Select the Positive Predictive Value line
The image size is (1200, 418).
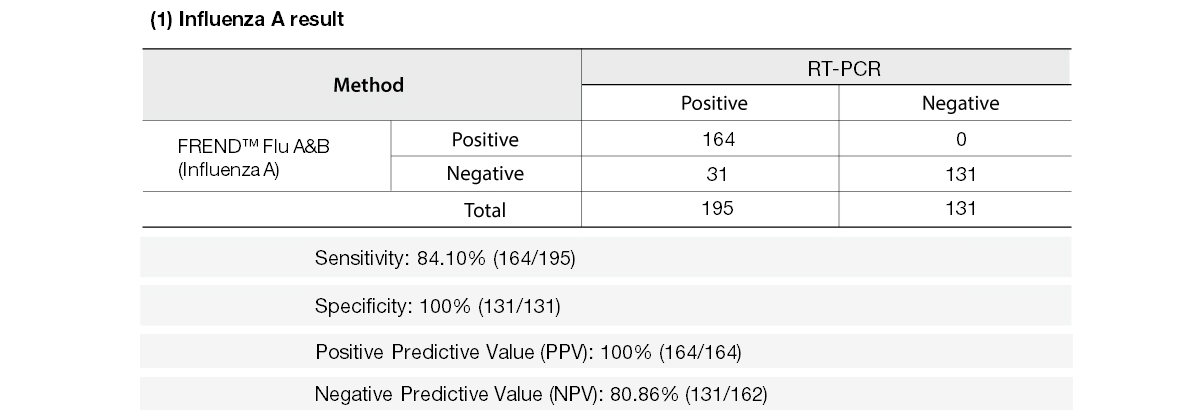coord(528,351)
